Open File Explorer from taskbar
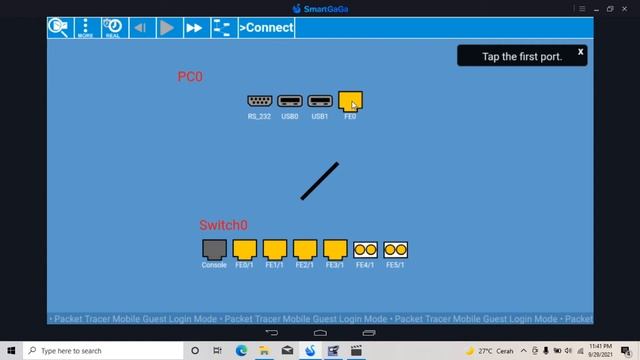 [264, 351]
